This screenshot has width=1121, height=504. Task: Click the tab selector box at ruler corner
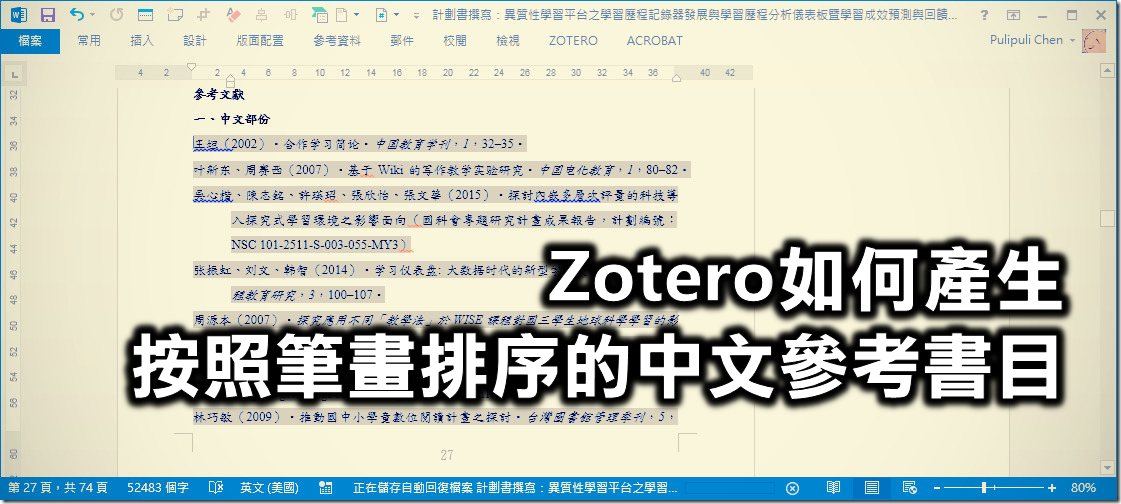(x=14, y=74)
